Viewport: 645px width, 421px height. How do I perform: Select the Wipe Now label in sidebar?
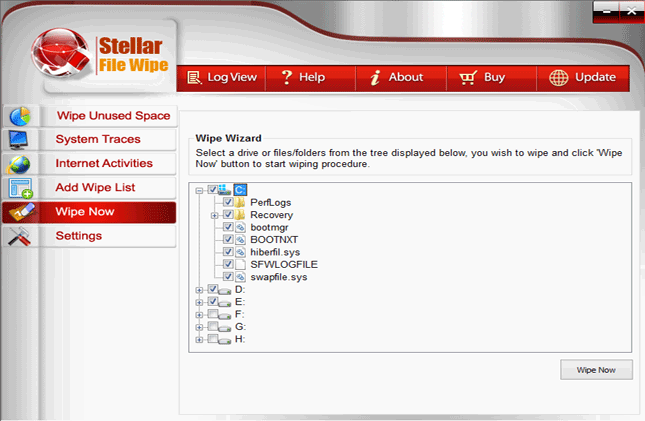pyautogui.click(x=85, y=212)
